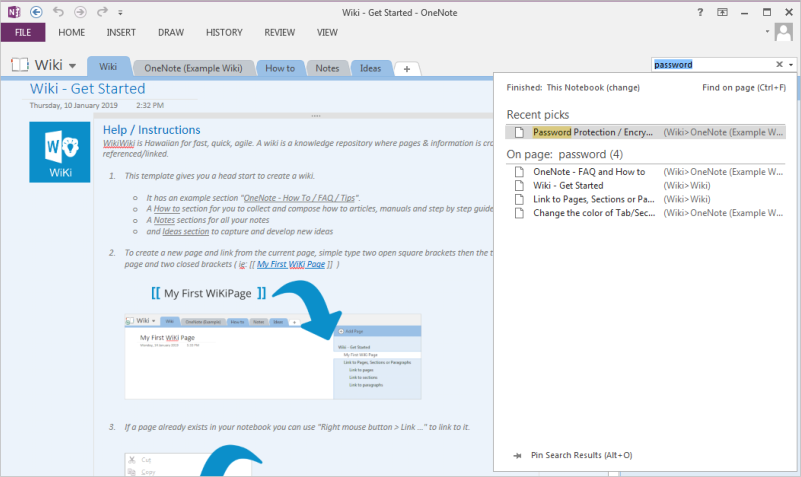Image resolution: width=801 pixels, height=477 pixels.
Task: Click the OneNote application logo icon
Action: (14, 12)
